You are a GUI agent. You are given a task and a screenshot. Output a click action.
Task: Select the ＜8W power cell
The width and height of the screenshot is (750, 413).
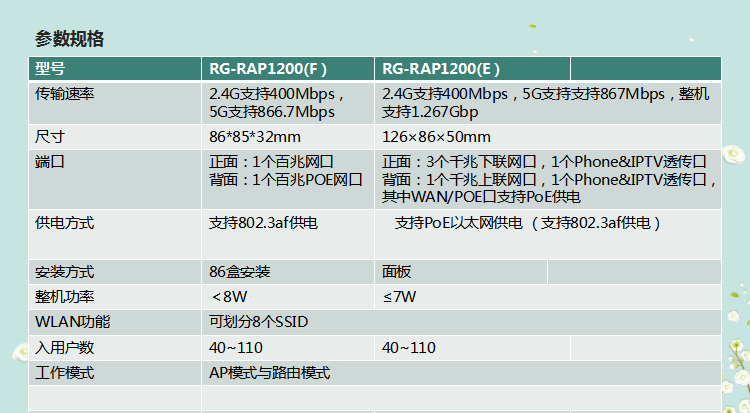[x=228, y=297]
